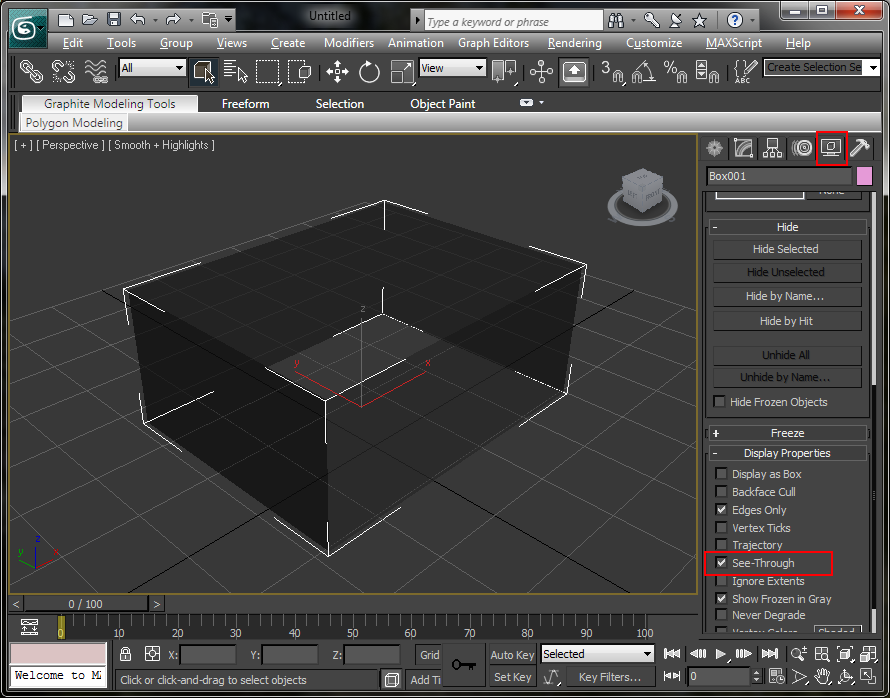This screenshot has width=890, height=698.
Task: Click the Hide Selected button
Action: [x=786, y=249]
